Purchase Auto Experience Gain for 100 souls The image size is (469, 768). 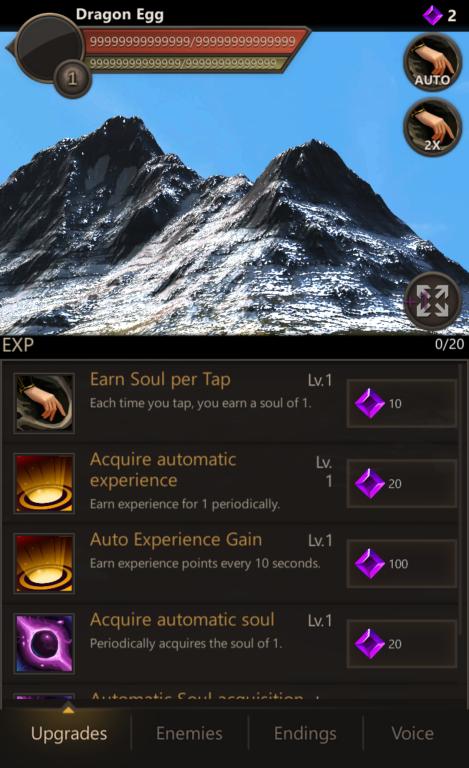(x=402, y=563)
